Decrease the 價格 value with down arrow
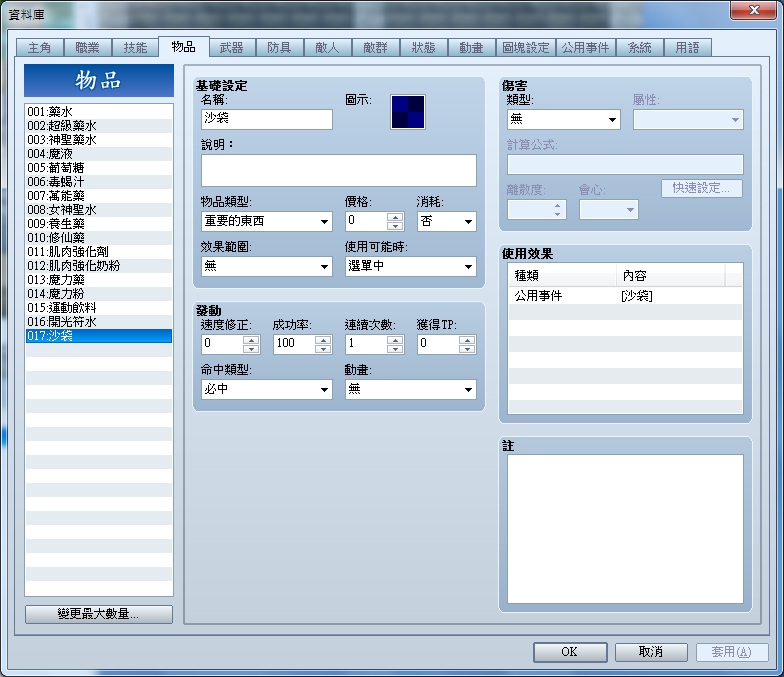784x677 pixels. [x=395, y=226]
